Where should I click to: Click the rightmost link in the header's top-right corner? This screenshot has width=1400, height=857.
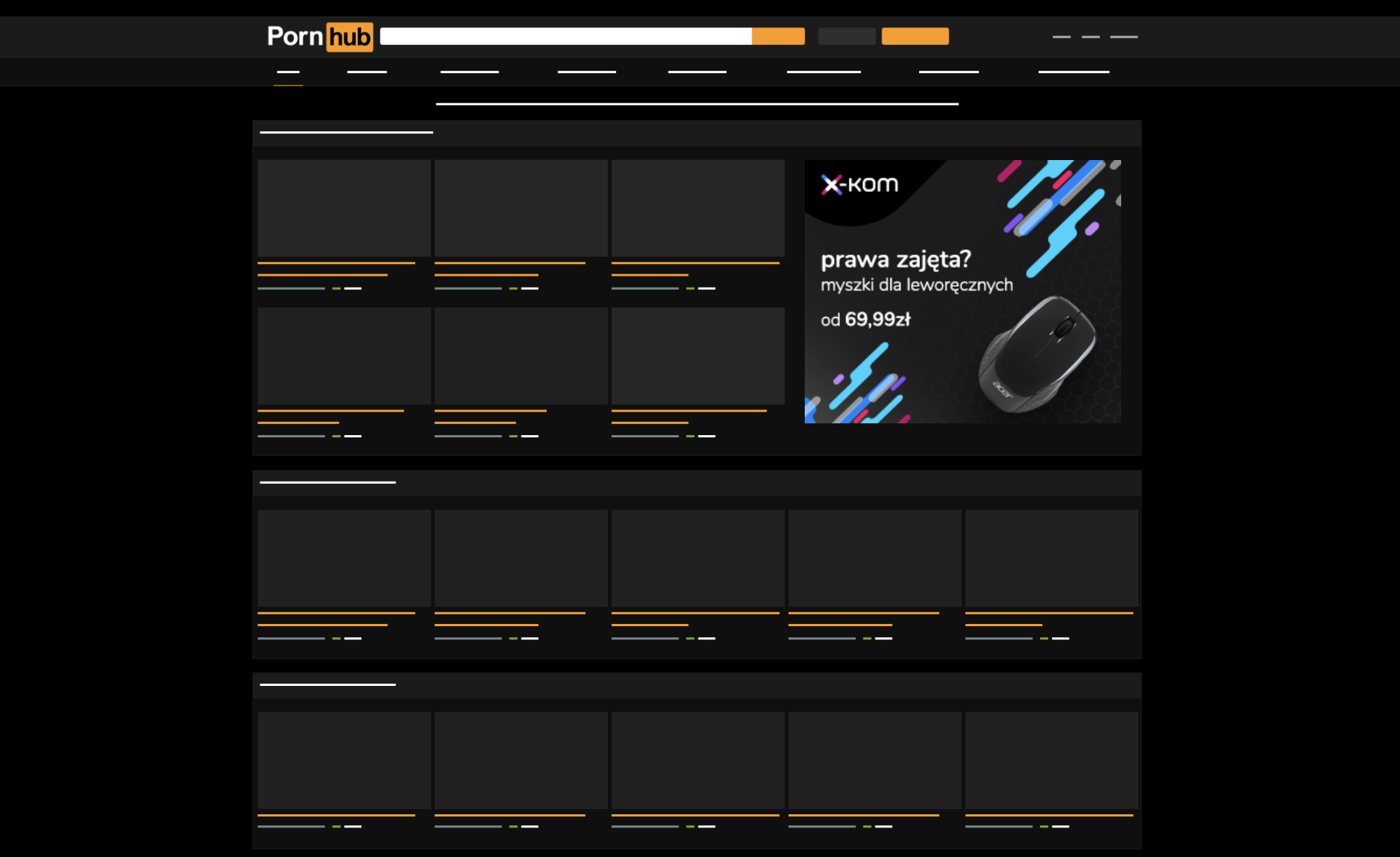(1123, 36)
